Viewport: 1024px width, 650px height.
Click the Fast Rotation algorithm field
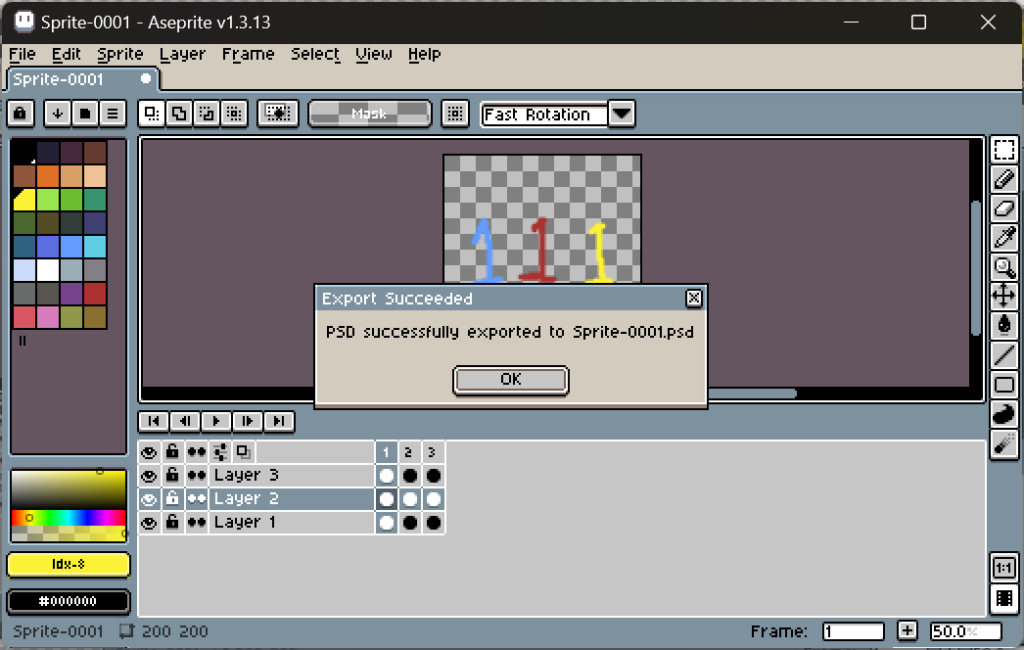545,114
